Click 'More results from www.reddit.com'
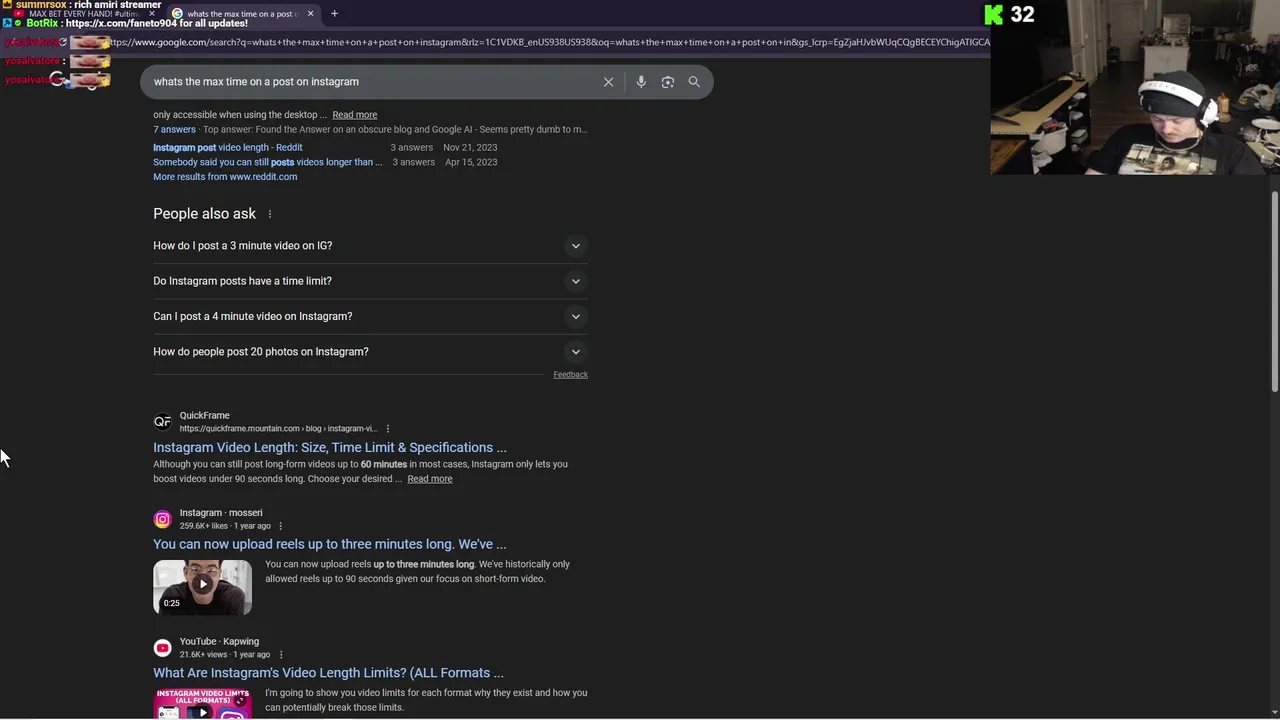 [x=225, y=177]
